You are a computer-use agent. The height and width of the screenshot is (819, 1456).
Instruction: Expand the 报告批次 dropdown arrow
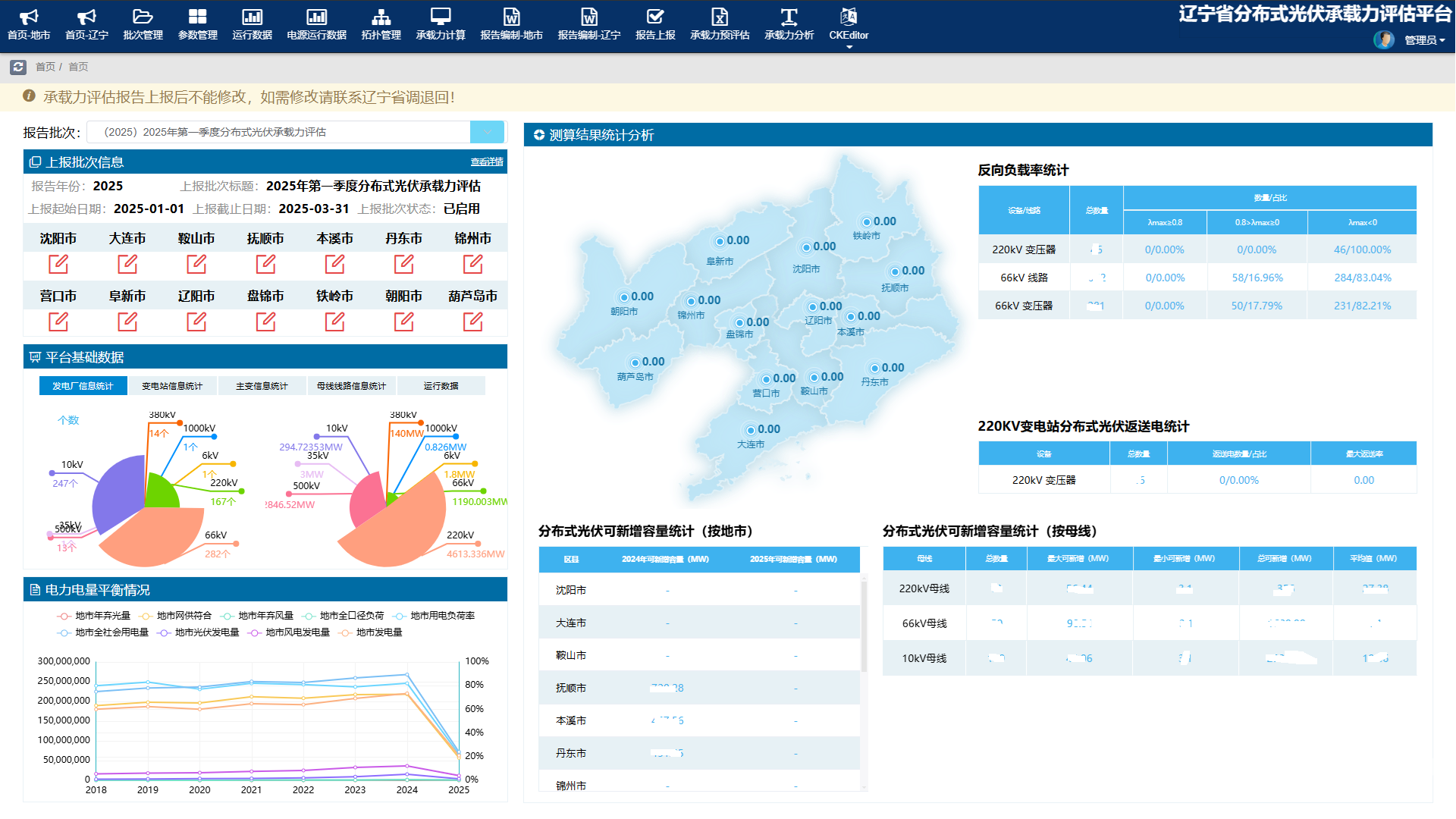pos(487,132)
